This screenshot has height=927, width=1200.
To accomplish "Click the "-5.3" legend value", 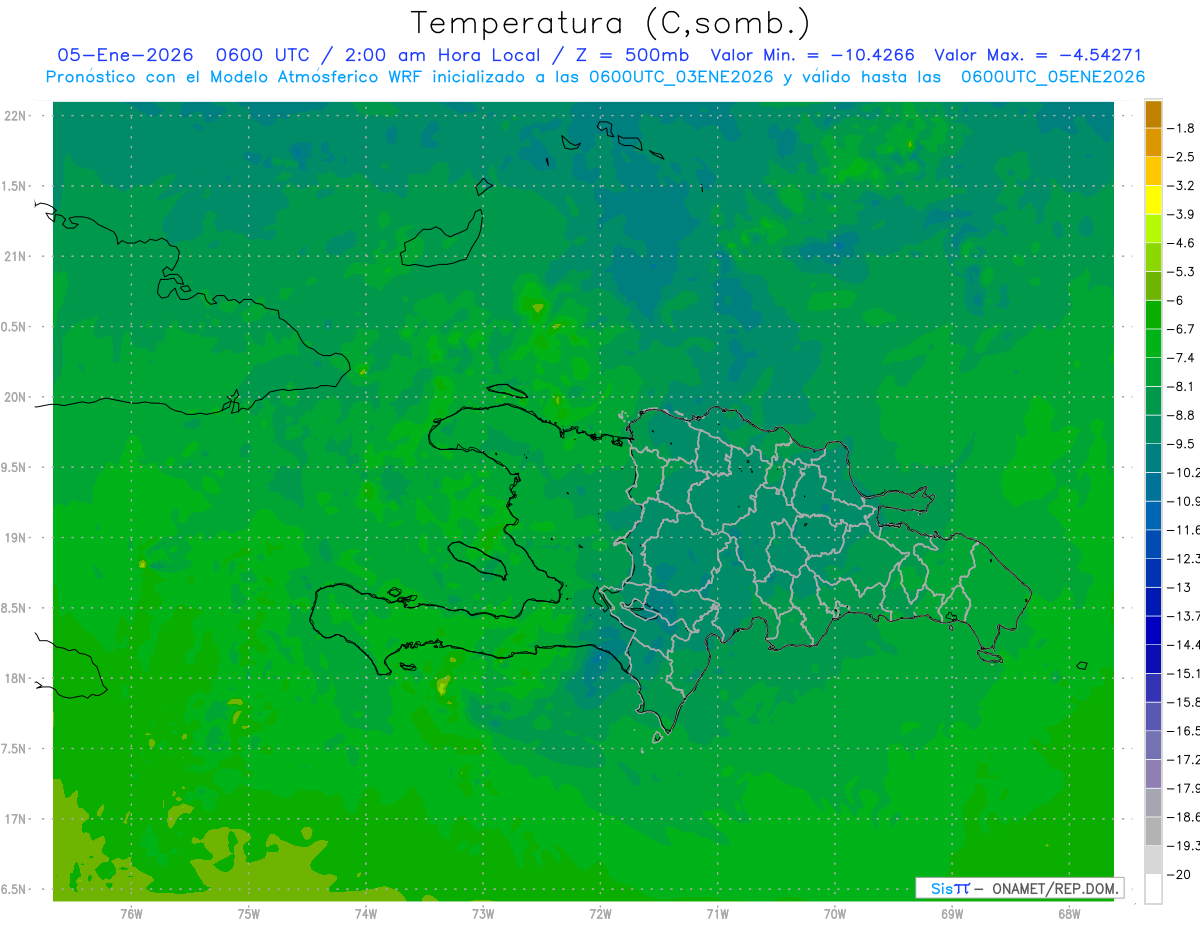I will pyautogui.click(x=1182, y=272).
